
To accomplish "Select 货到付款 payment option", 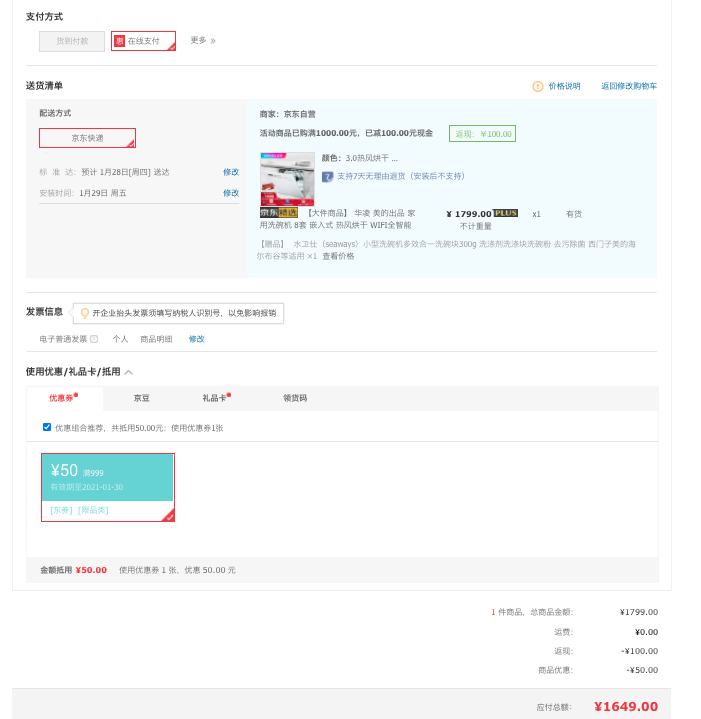I will (72, 41).
